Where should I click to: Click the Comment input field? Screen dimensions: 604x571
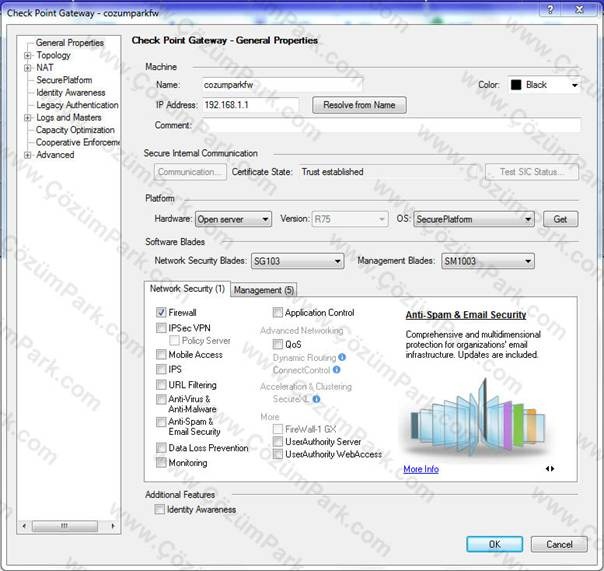click(x=391, y=125)
